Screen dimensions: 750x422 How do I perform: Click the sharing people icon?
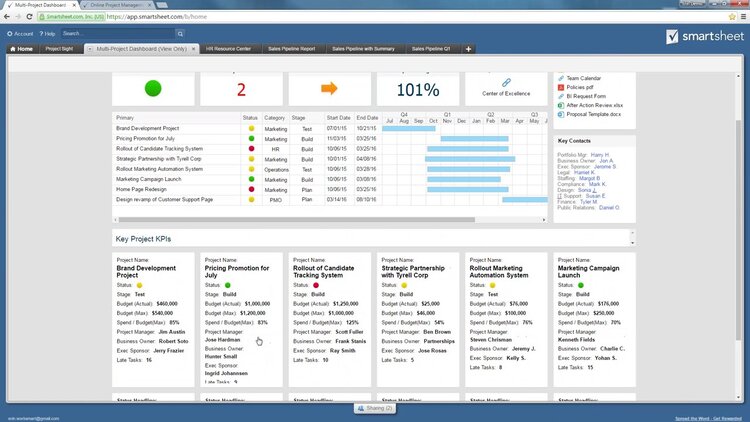361,408
